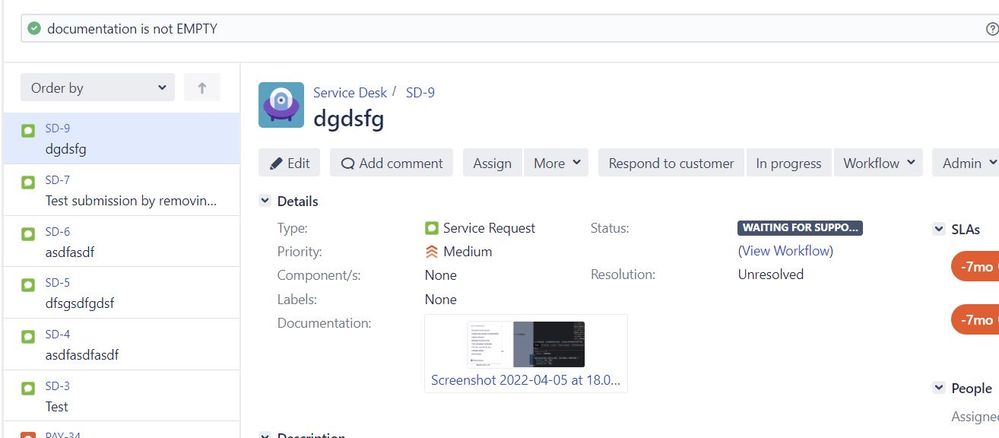Select issue SD-4 asdfasdfasdf in list
999x438 pixels.
pos(121,344)
